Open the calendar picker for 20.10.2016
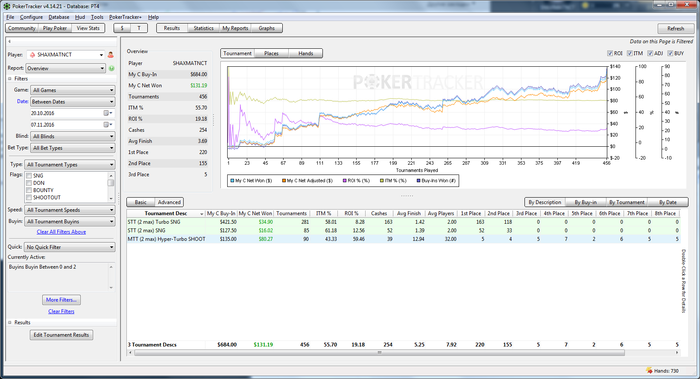 click(107, 113)
